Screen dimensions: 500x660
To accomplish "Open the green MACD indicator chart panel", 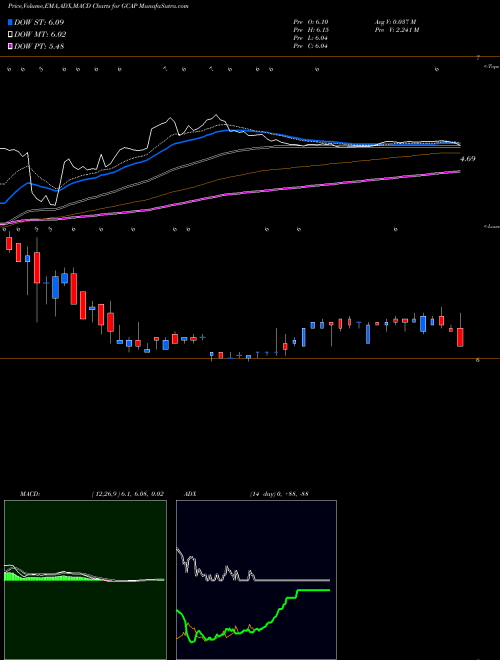I will (85, 580).
